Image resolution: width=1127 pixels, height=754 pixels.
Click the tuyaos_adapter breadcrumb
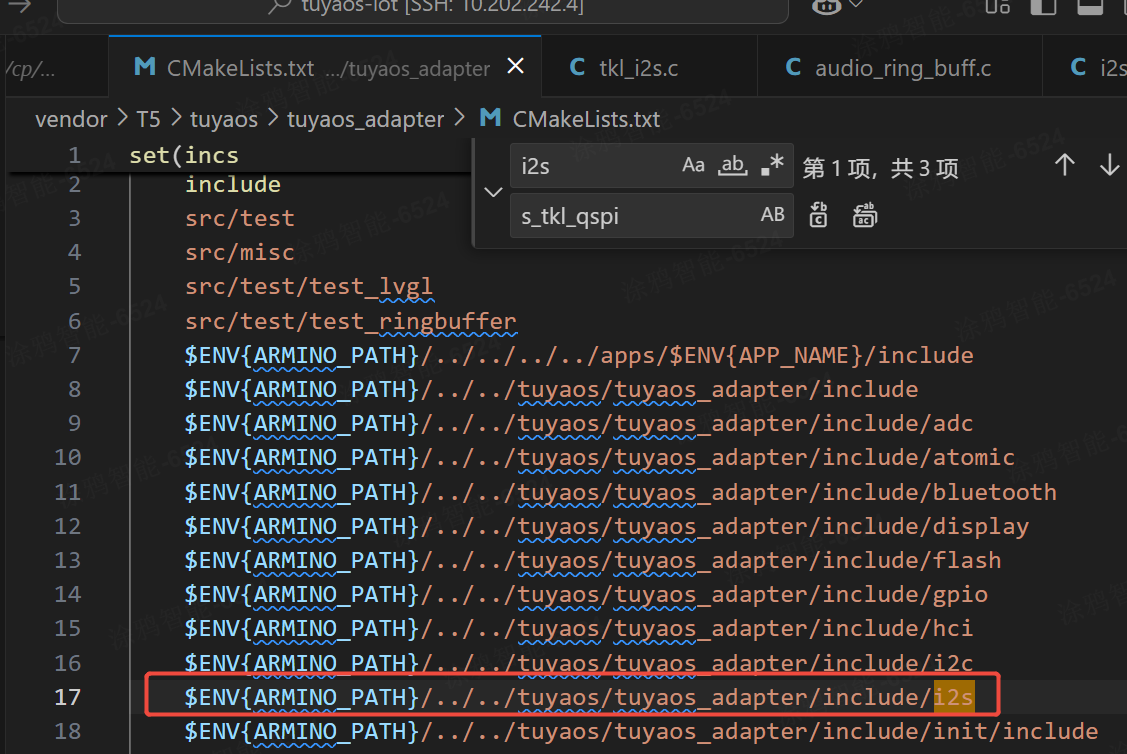click(x=365, y=119)
